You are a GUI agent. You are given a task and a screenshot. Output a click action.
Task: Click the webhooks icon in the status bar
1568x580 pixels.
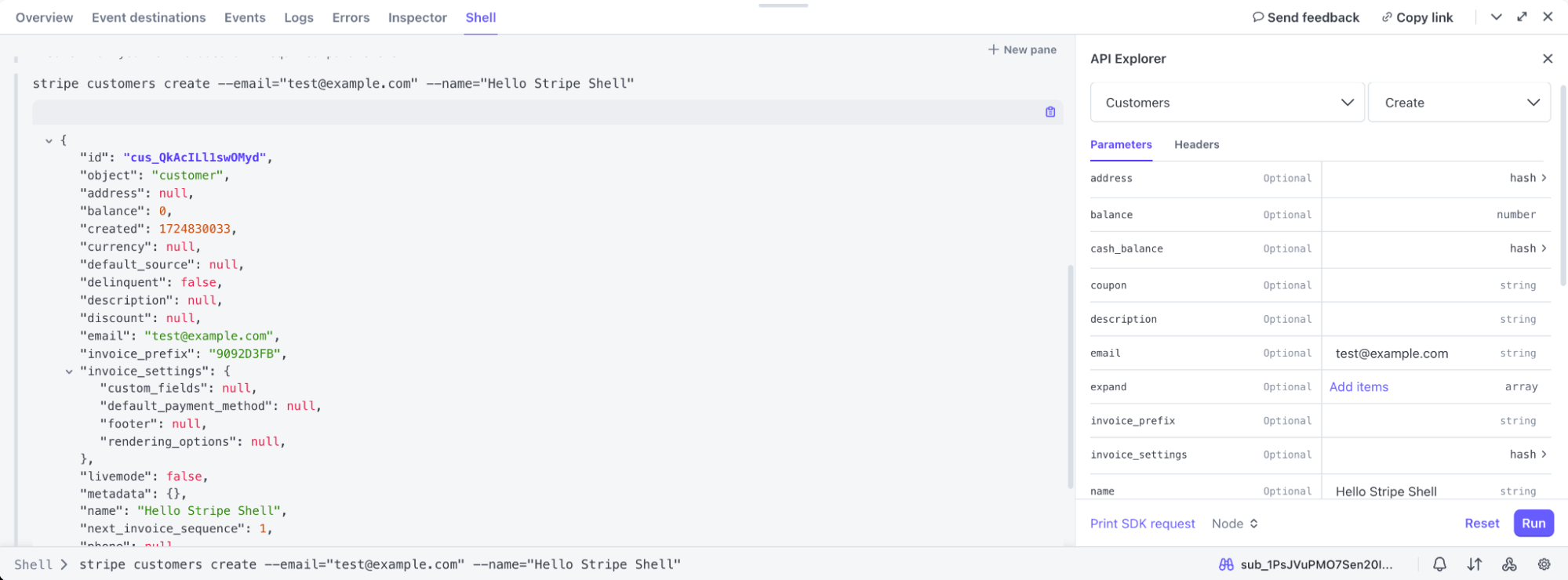1509,564
